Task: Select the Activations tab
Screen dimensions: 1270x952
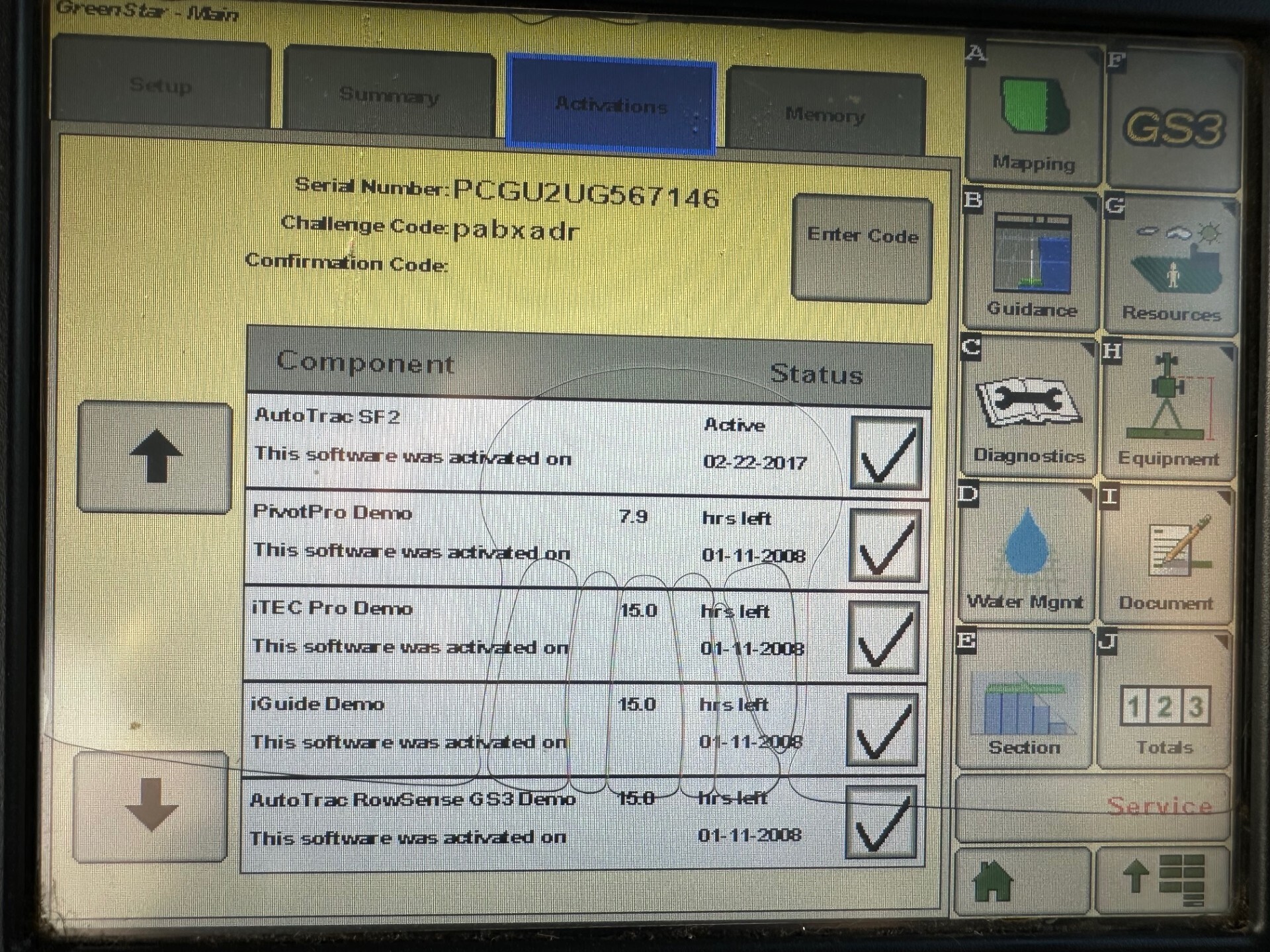Action: [611, 104]
